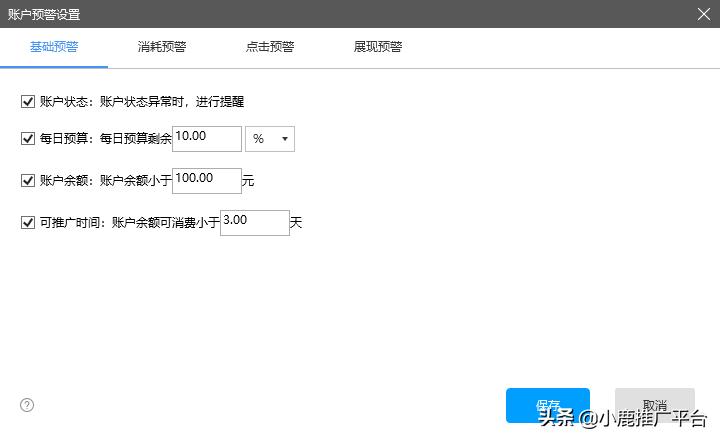This screenshot has width=720, height=440.
Task: Click the help question mark icon
Action: tap(27, 405)
